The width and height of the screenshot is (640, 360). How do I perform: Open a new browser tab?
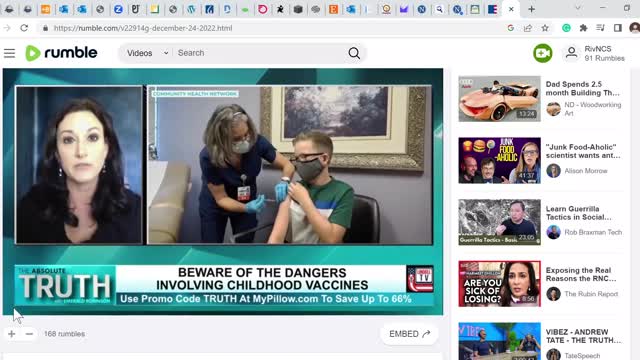pos(531,9)
